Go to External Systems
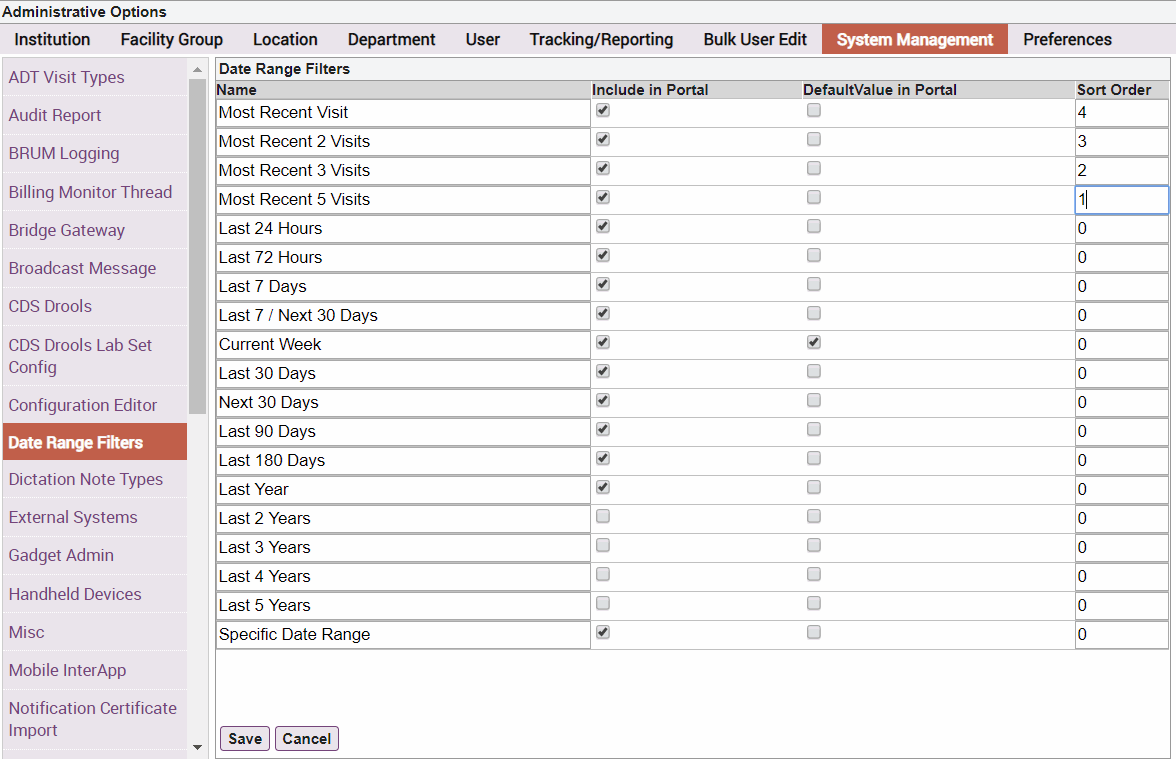Screen dimensions: 1176x759 pos(94,518)
